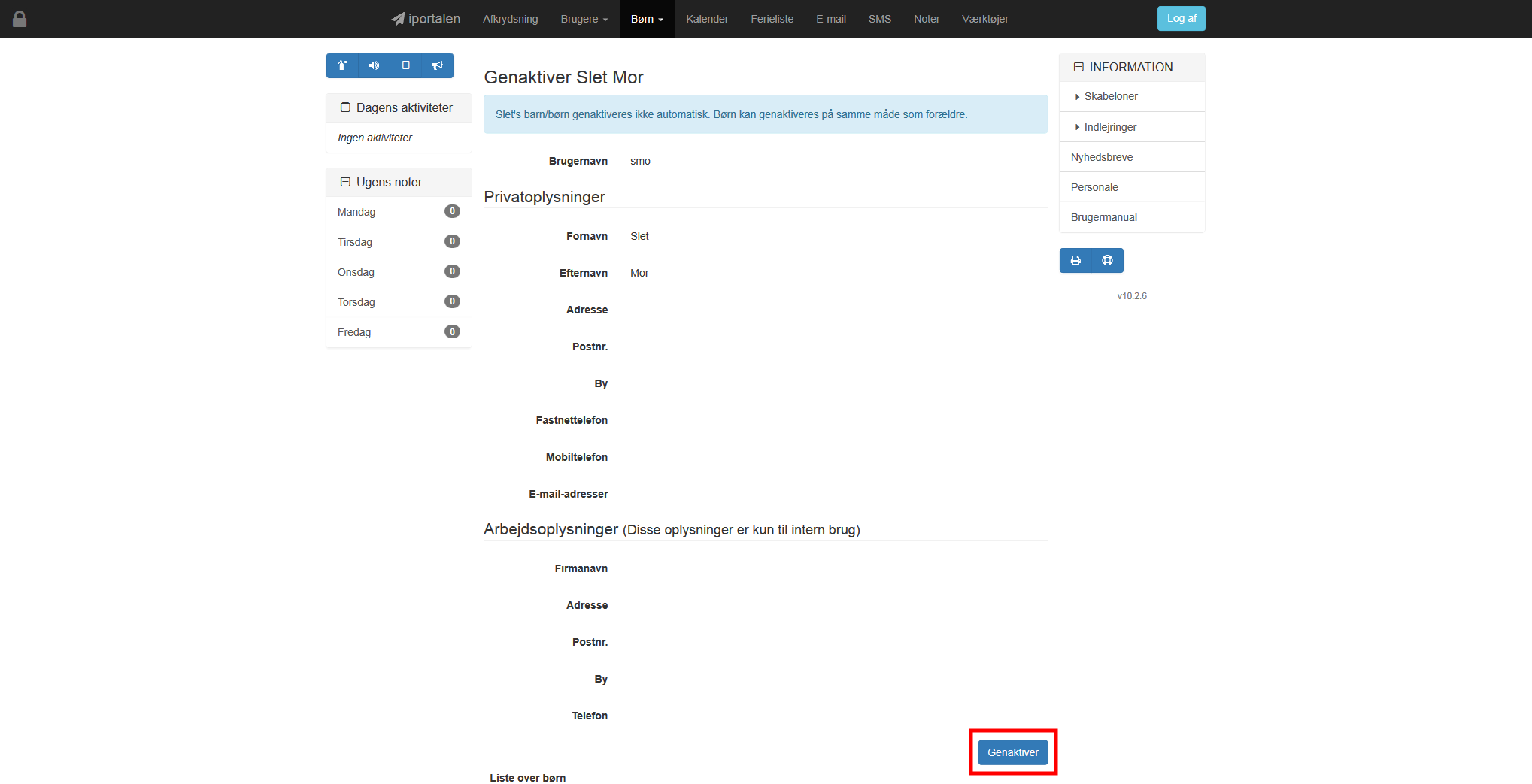Collapse the Ugens noter panel
The width and height of the screenshot is (1532, 784).
pyautogui.click(x=345, y=182)
